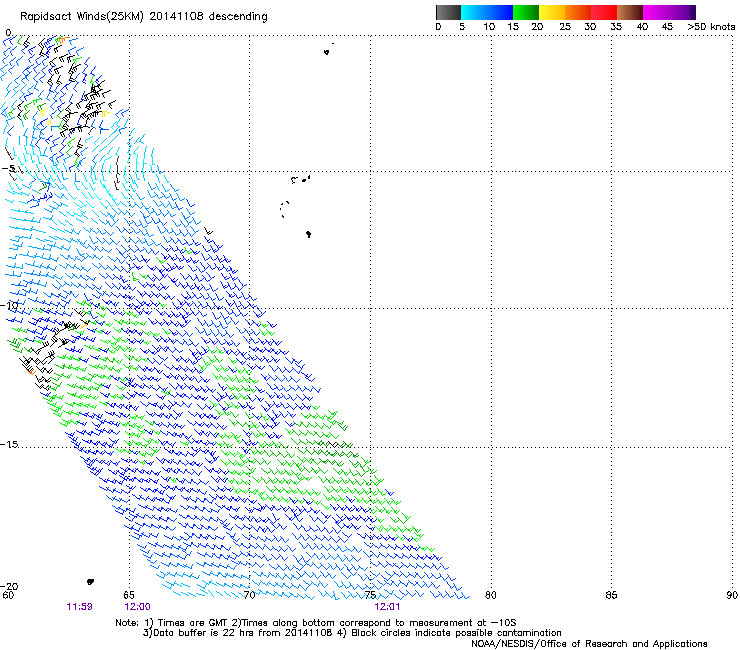Image resolution: width=740 pixels, height=650 pixels.
Task: Click the note line 'Times are GMT'
Action: (x=194, y=623)
